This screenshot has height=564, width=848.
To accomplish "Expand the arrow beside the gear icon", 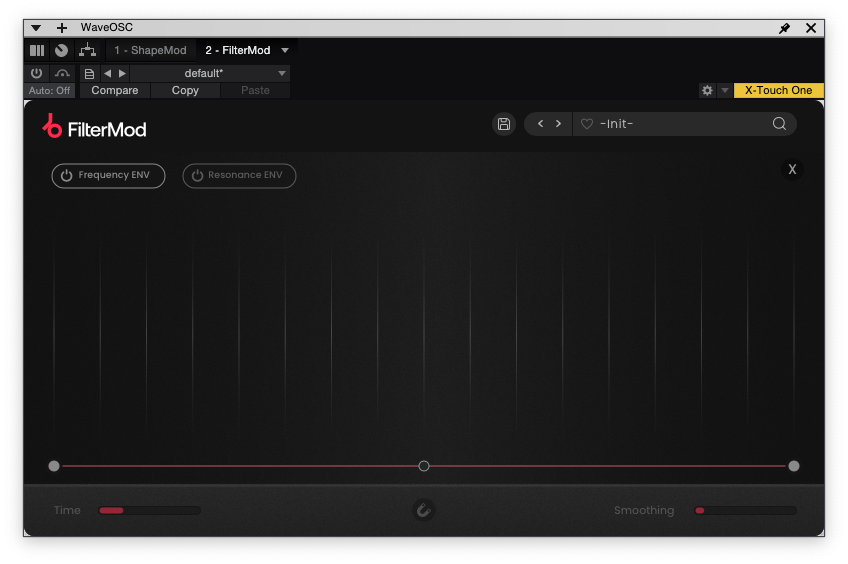I will (x=725, y=90).
